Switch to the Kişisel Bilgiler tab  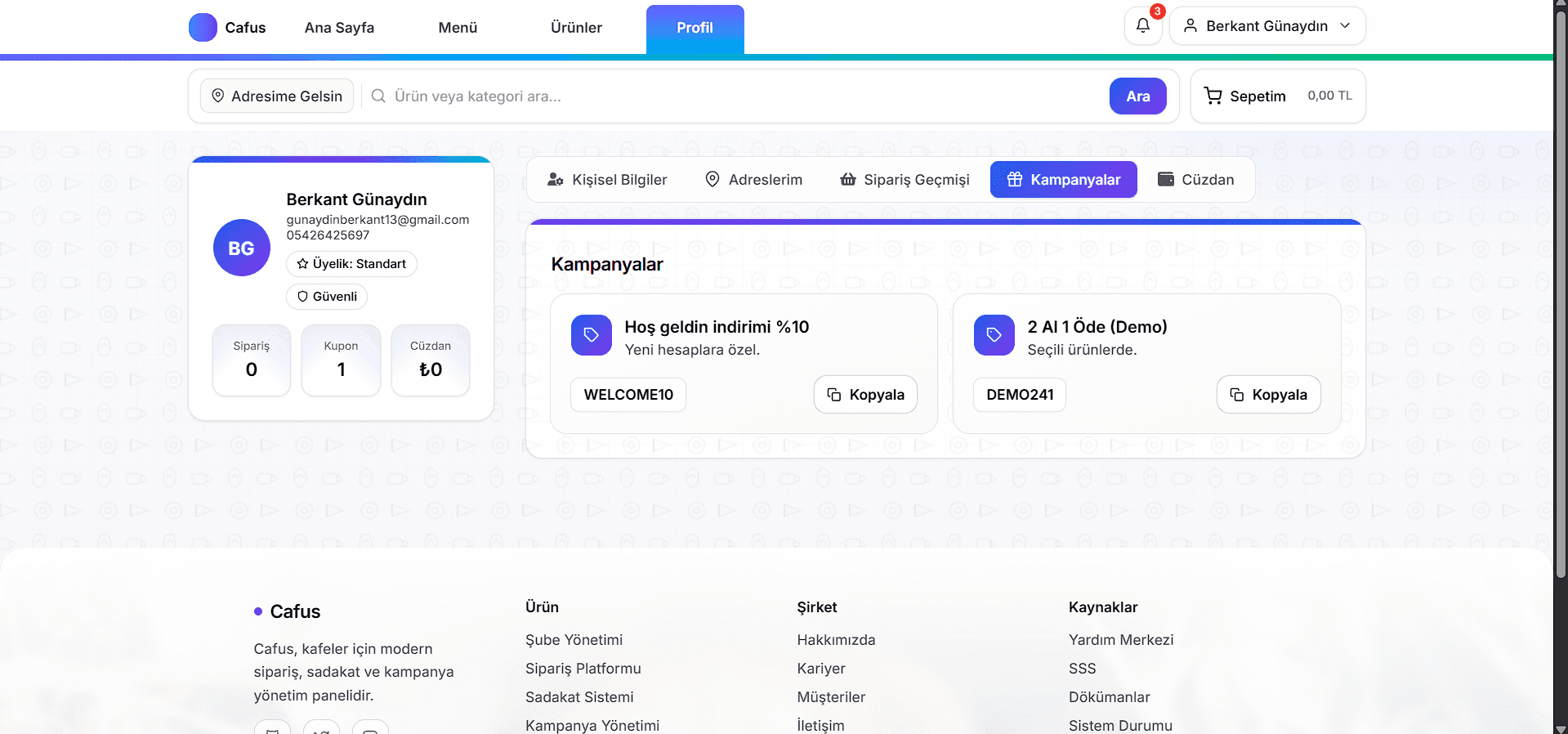point(607,180)
